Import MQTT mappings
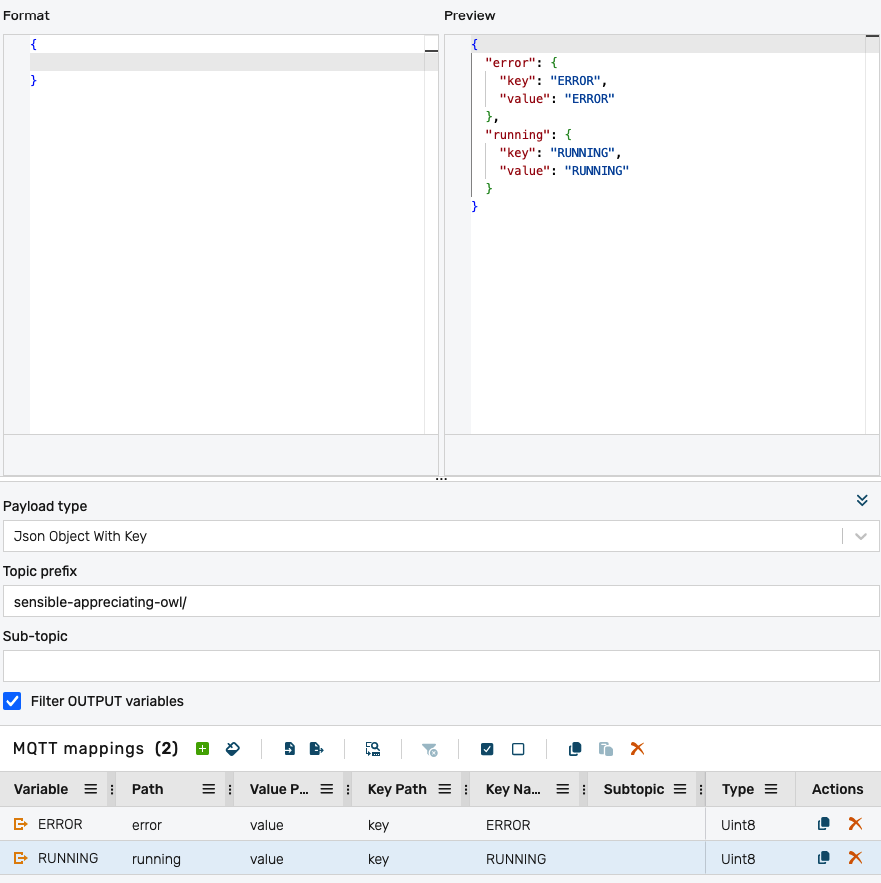The image size is (881, 883). [288, 748]
